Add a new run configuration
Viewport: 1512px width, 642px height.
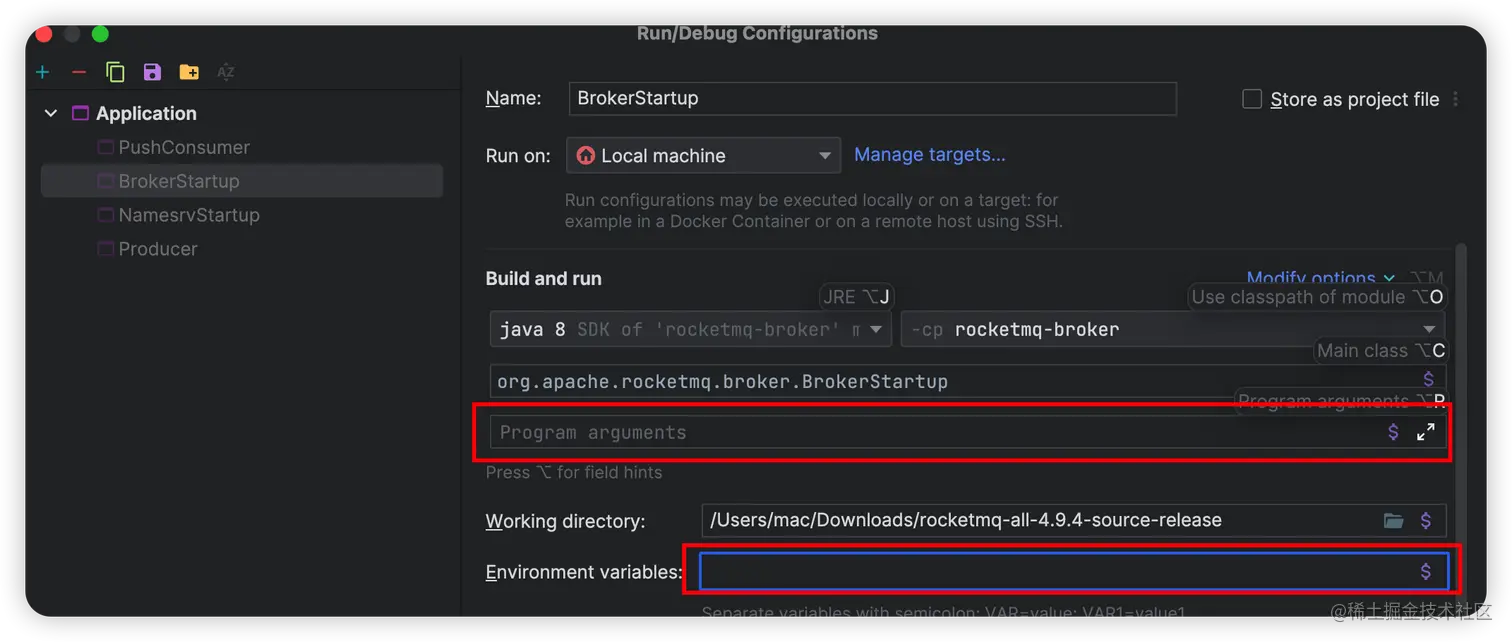click(x=42, y=72)
